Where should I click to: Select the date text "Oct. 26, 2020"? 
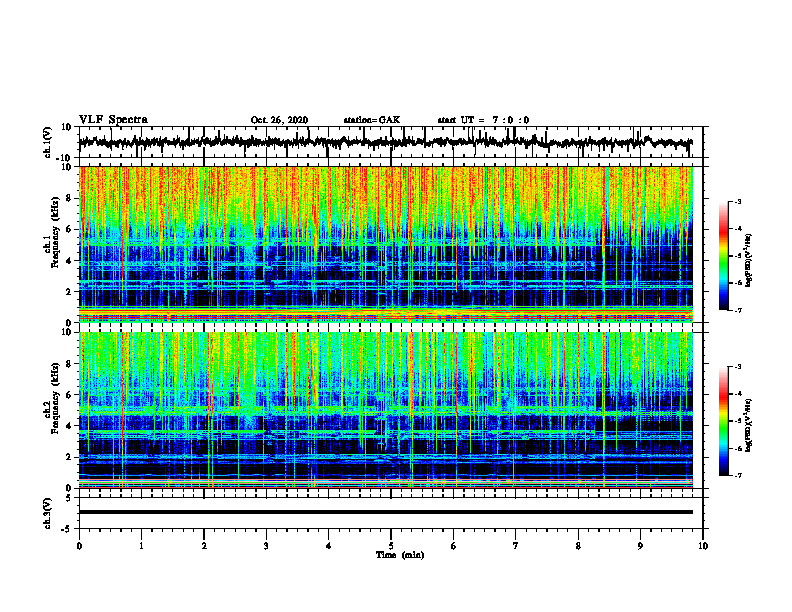(279, 120)
